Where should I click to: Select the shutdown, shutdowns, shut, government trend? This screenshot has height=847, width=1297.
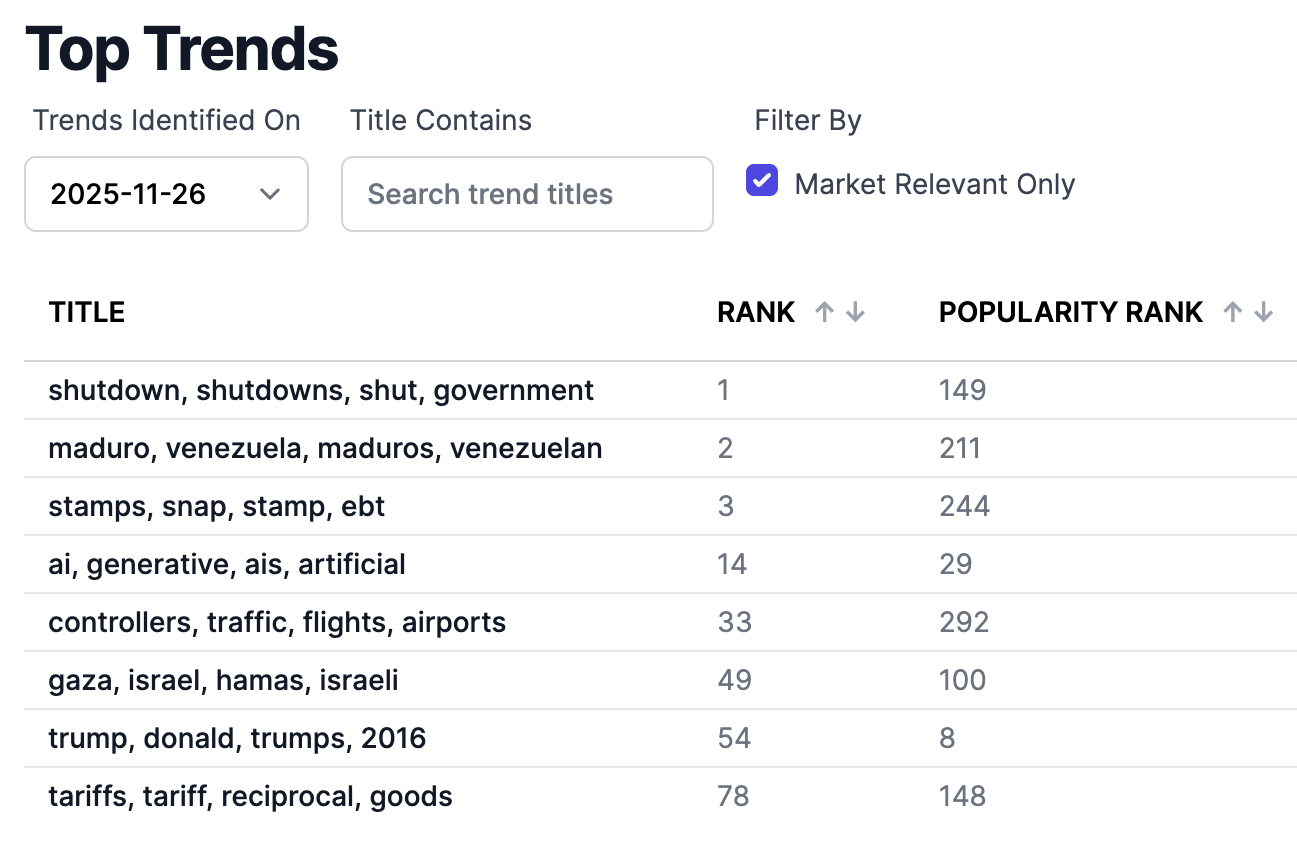[x=321, y=390]
